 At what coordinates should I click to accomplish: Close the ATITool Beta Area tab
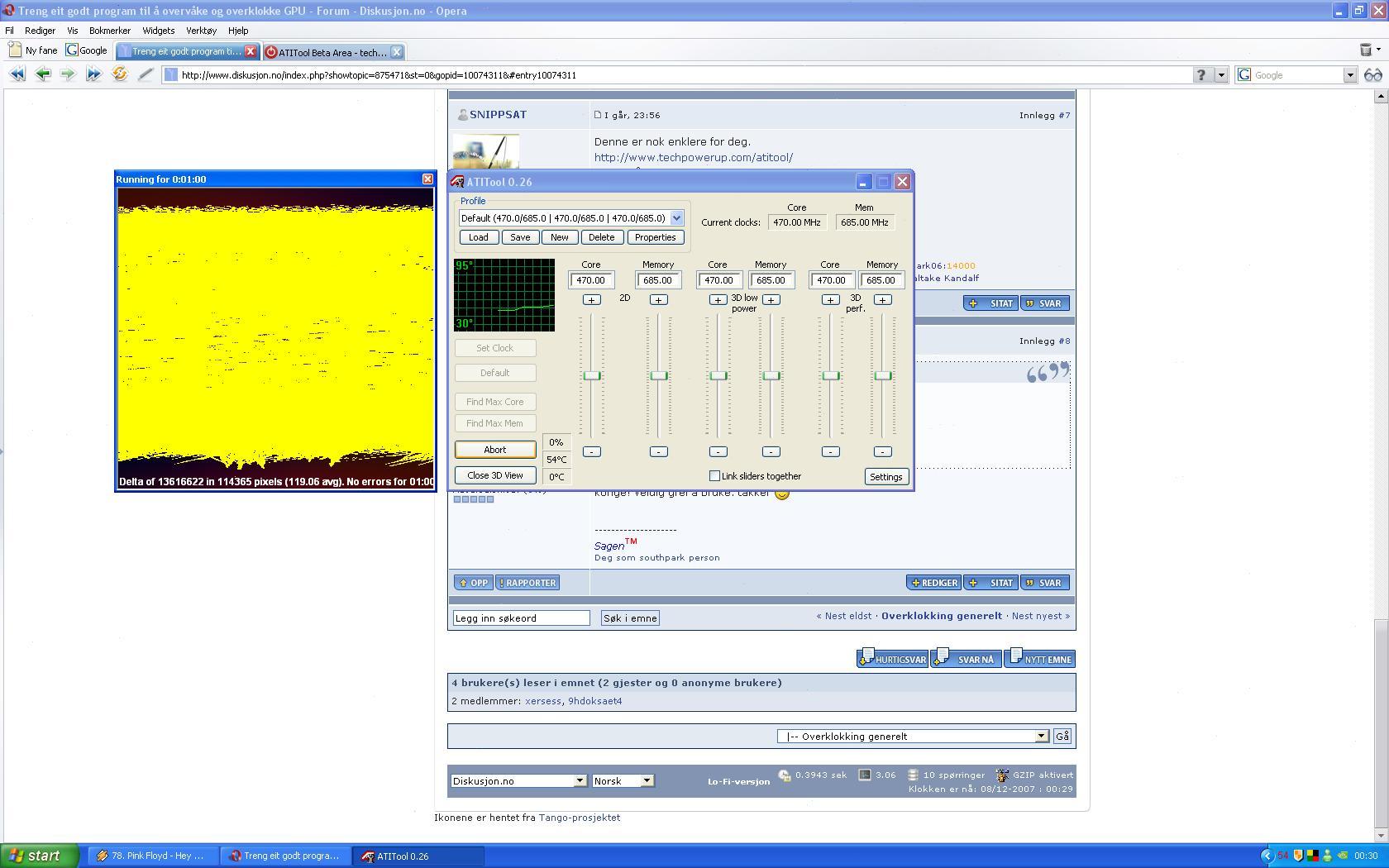[x=397, y=52]
